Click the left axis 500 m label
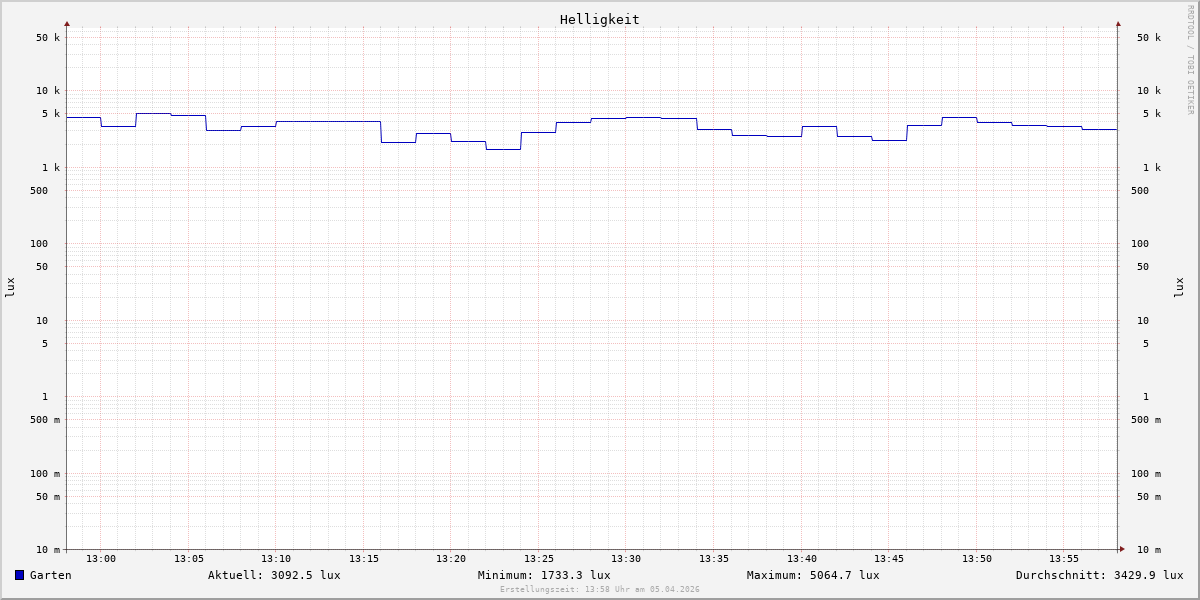 coord(45,419)
